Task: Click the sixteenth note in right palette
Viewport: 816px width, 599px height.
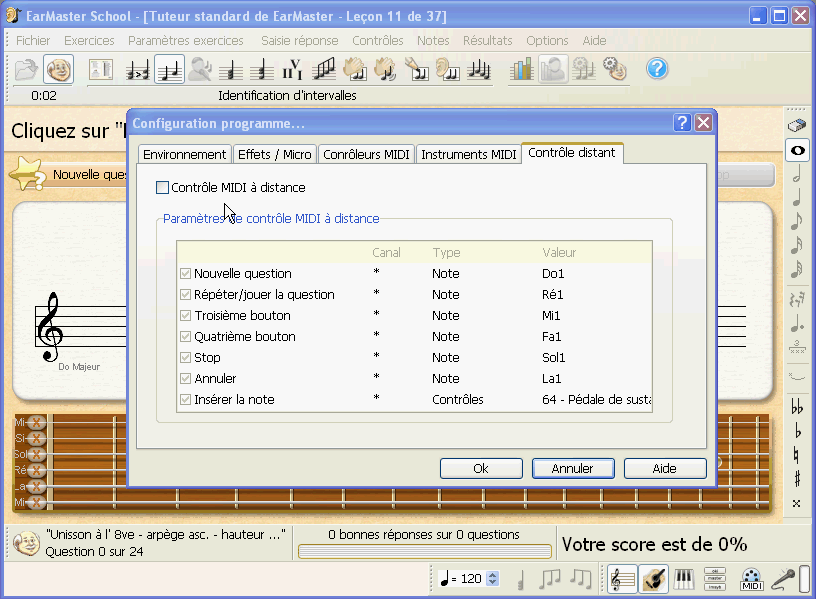Action: pos(797,244)
